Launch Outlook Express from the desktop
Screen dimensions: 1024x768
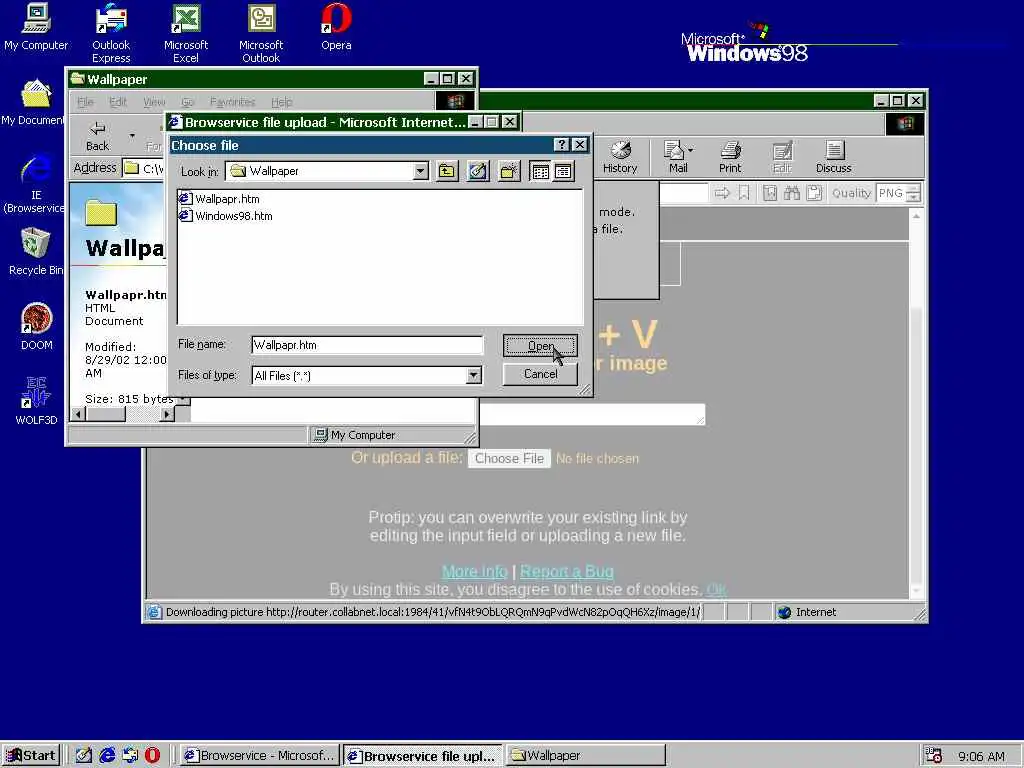coord(111,33)
